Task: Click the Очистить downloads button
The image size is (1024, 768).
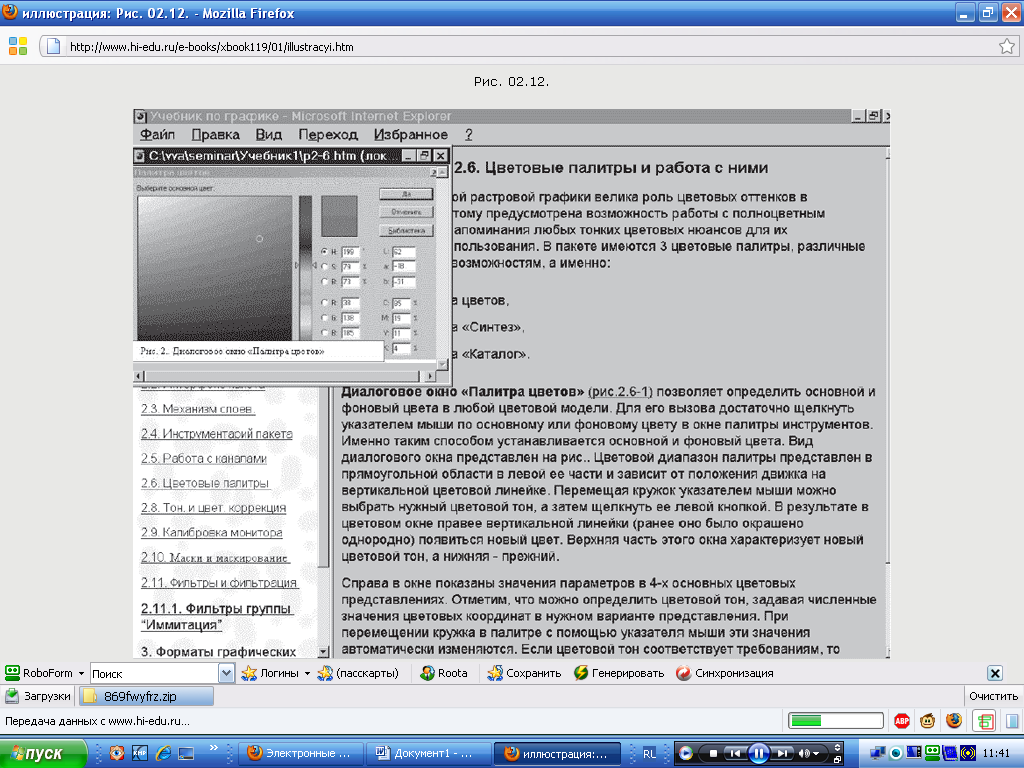Action: pos(993,696)
